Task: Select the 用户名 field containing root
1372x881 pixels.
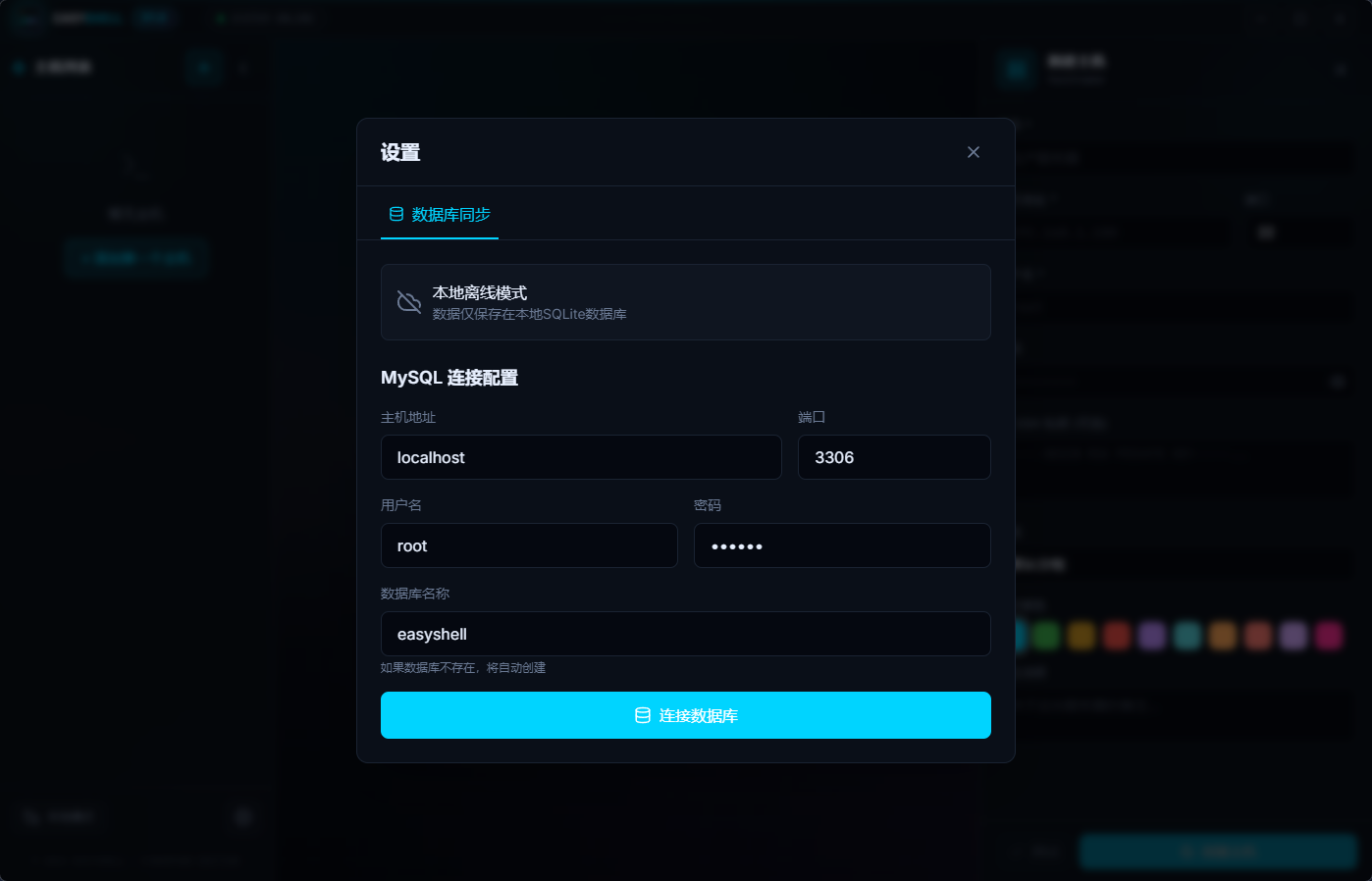Action: pyautogui.click(x=528, y=545)
